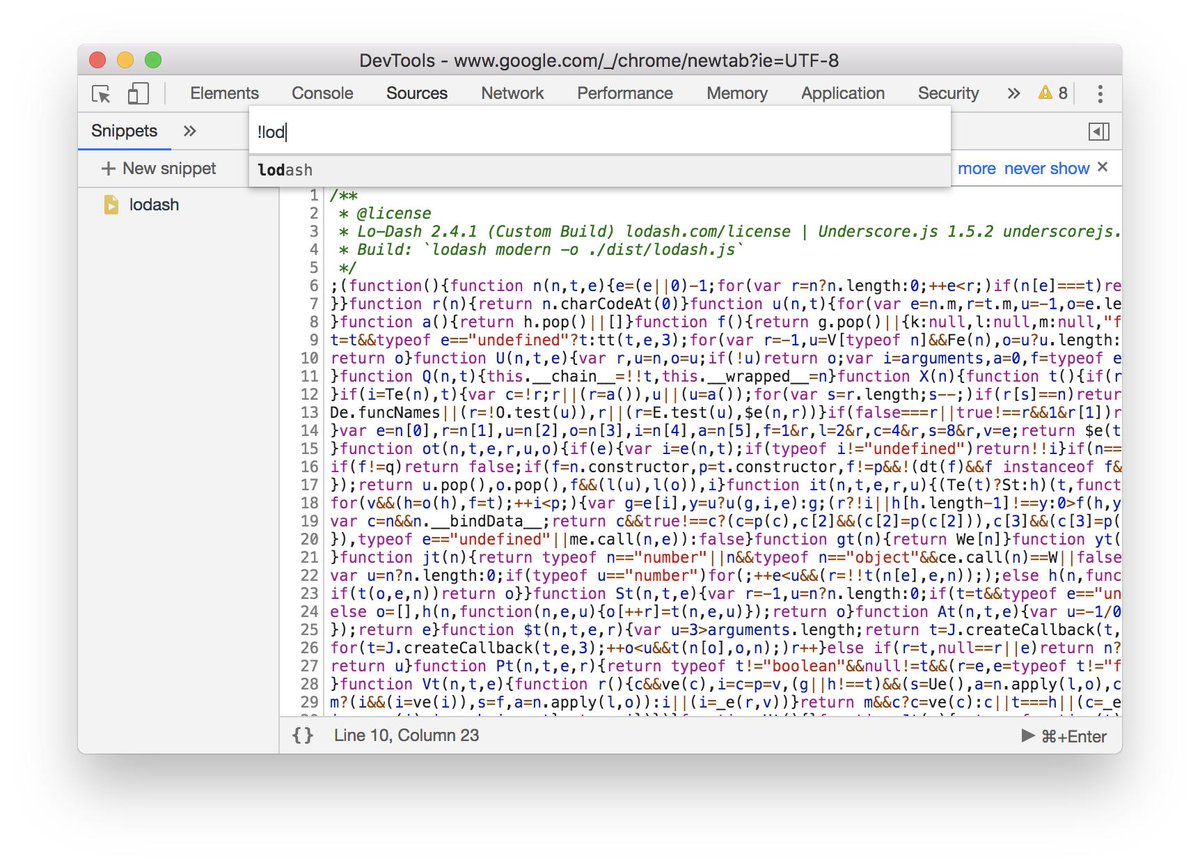Toggle the debugger sidebar pane icon
Screen dimensions: 1200x865
pyautogui.click(x=1099, y=132)
